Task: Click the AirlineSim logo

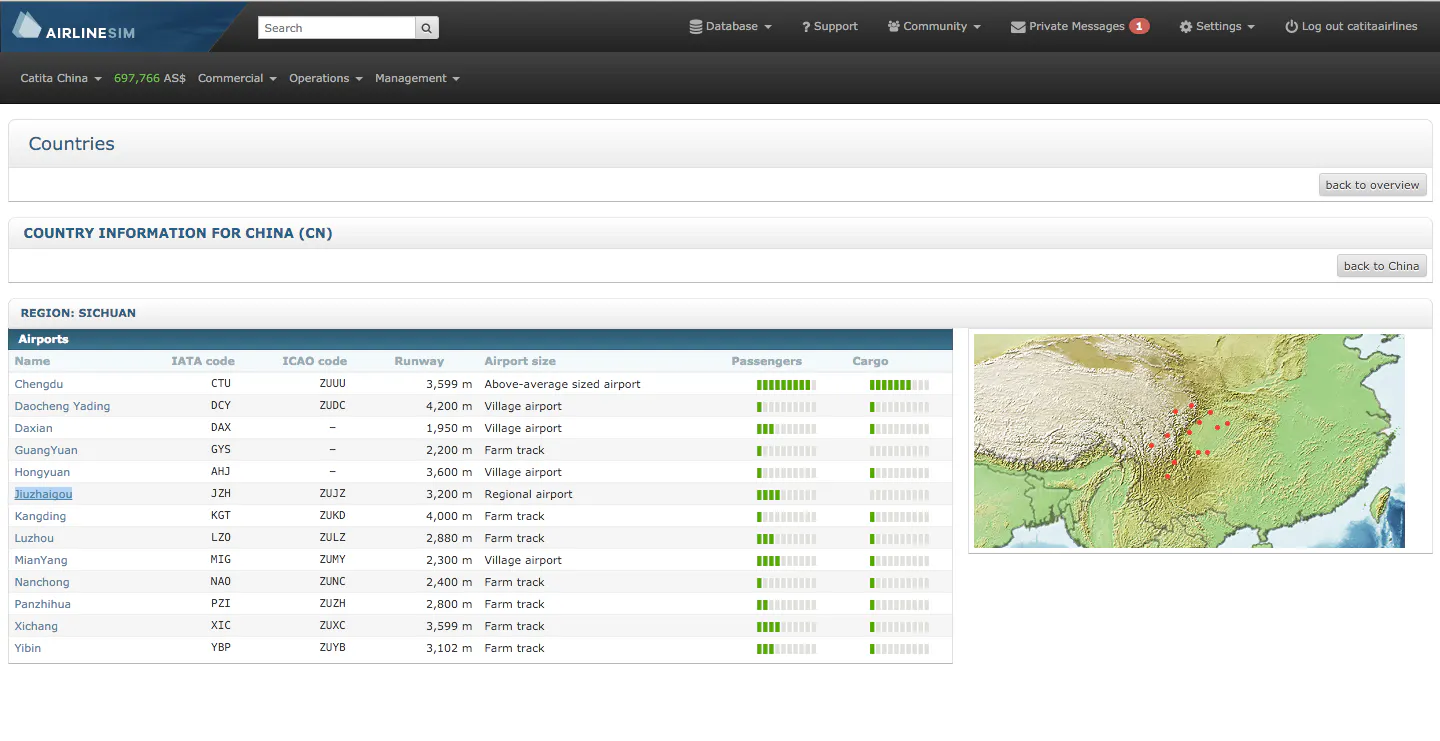Action: pyautogui.click(x=74, y=27)
